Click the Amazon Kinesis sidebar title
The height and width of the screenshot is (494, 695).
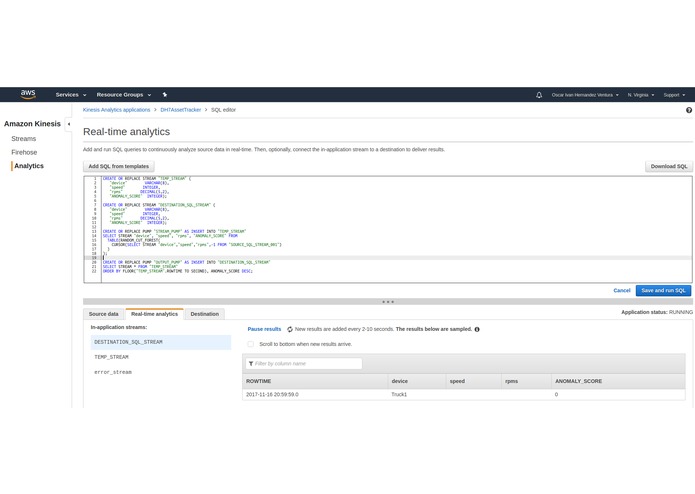[x=32, y=124]
